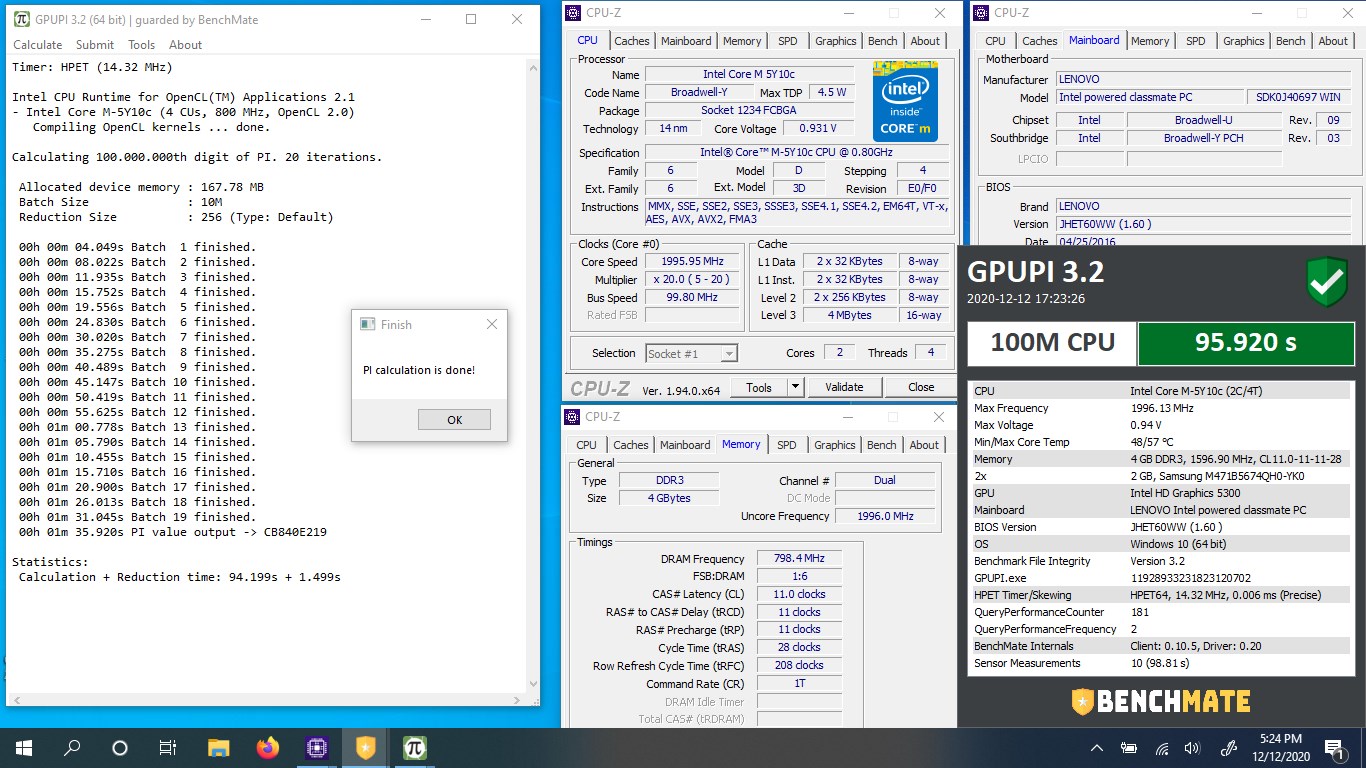Viewport: 1366px width, 768px height.
Task: Show hidden system tray icons
Action: pos(1097,747)
